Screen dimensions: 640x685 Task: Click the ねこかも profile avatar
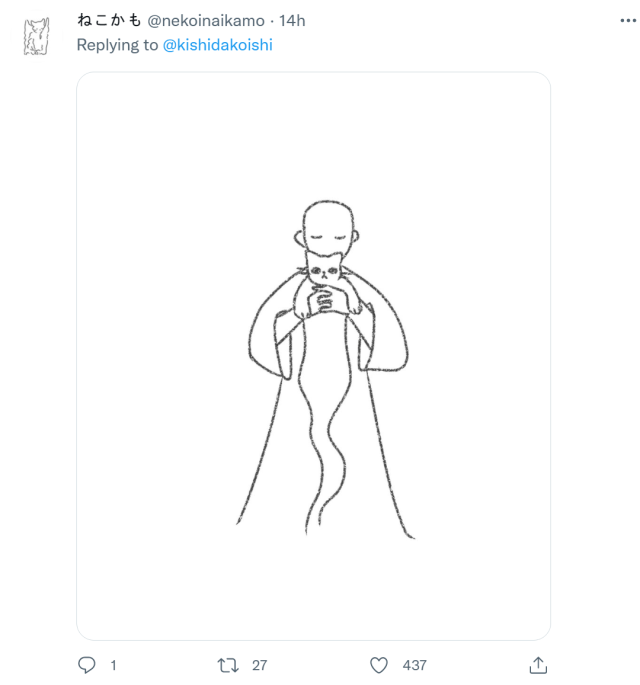coord(36,36)
